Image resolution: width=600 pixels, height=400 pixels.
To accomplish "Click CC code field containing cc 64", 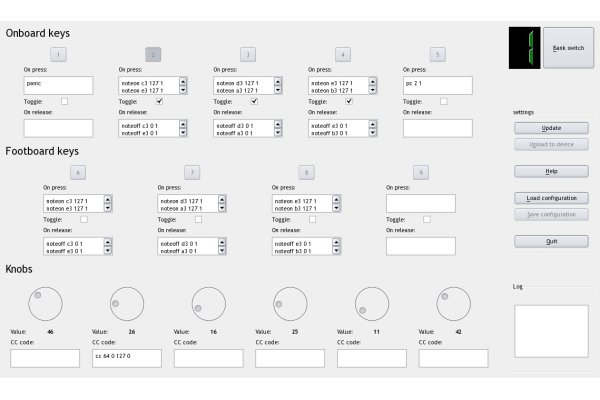I will coord(127,357).
